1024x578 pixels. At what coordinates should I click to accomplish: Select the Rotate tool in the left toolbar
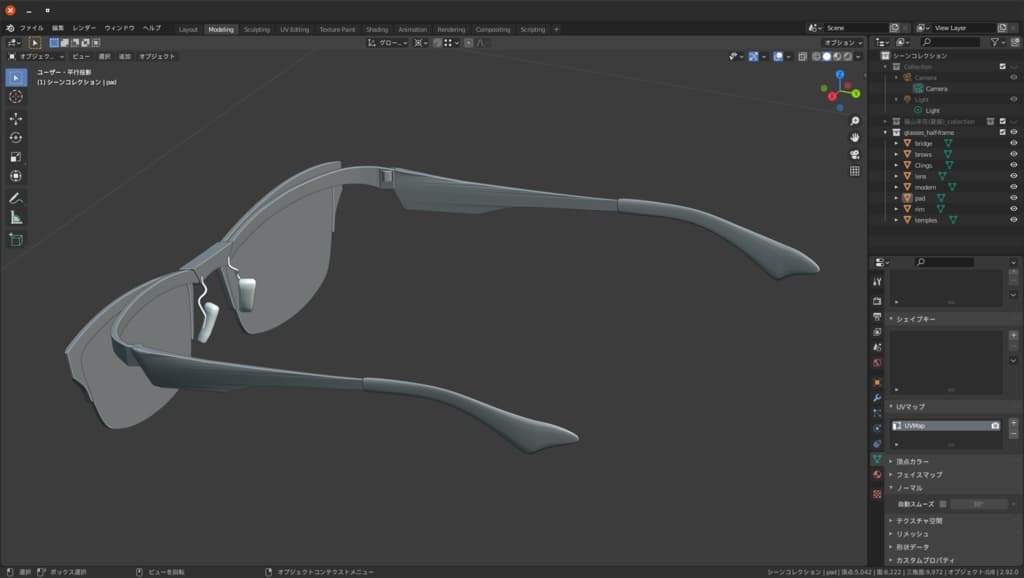click(x=16, y=138)
